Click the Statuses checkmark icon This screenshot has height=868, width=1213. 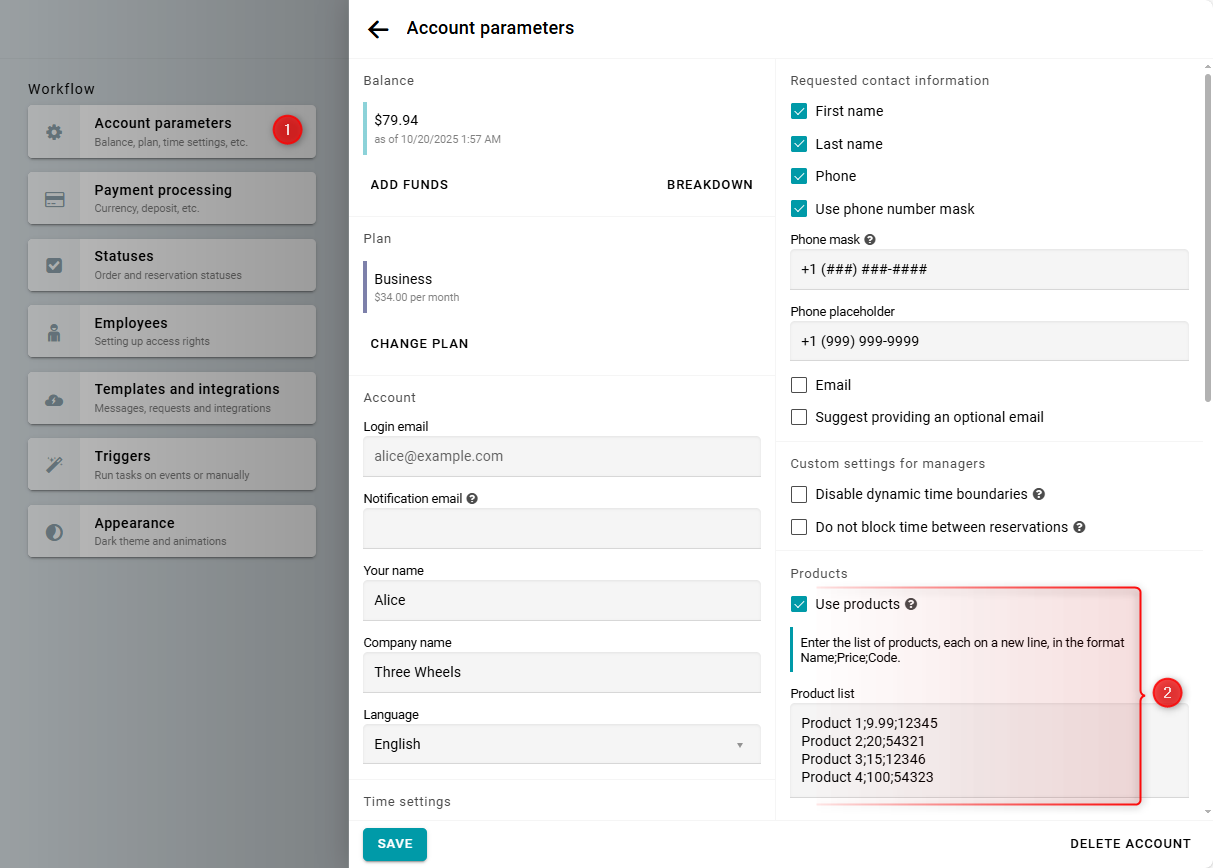[54, 265]
